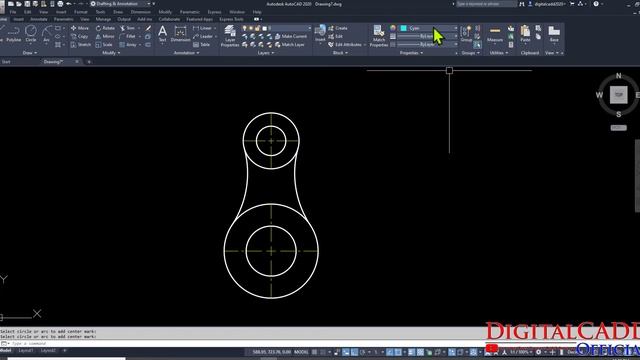Click the object color wheel icon

click(393, 28)
